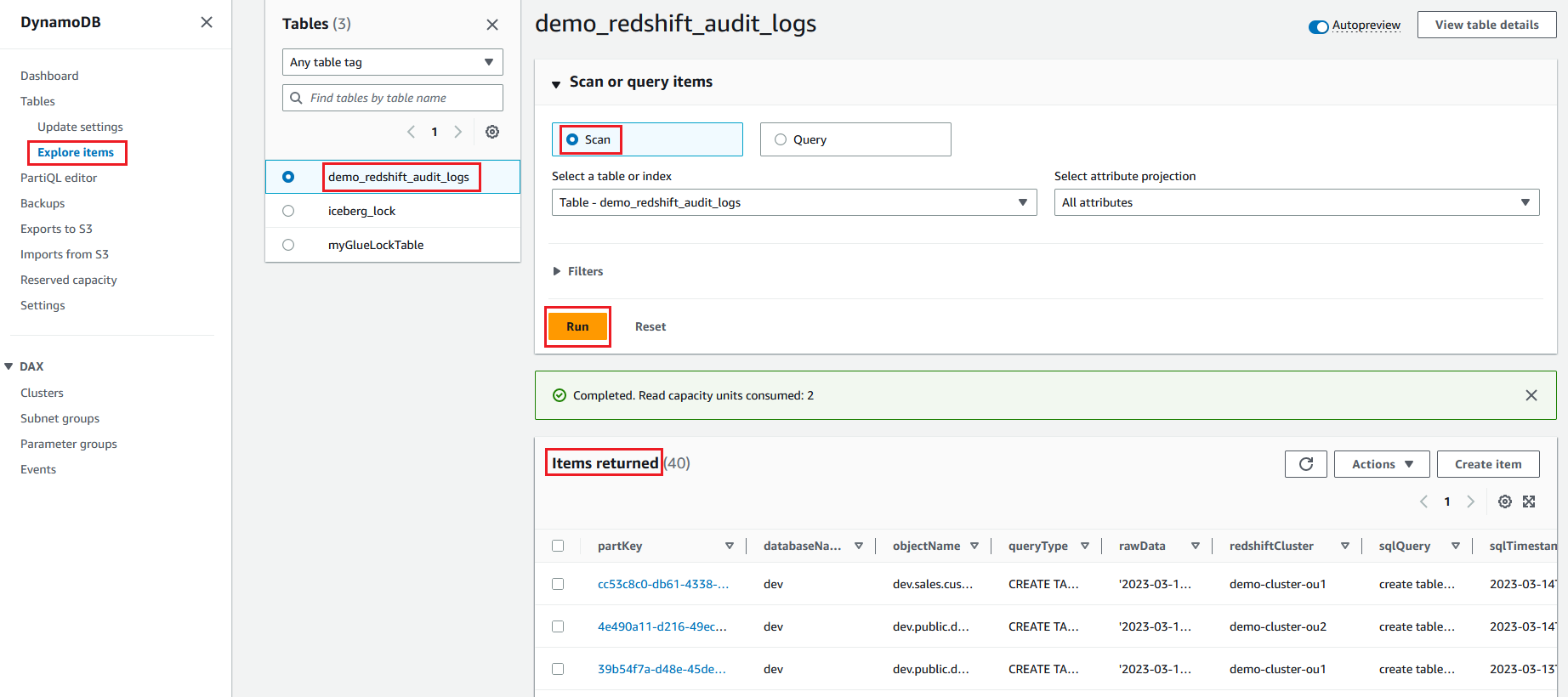Open Settings in the sidebar
This screenshot has height=697, width=1568.
click(43, 305)
